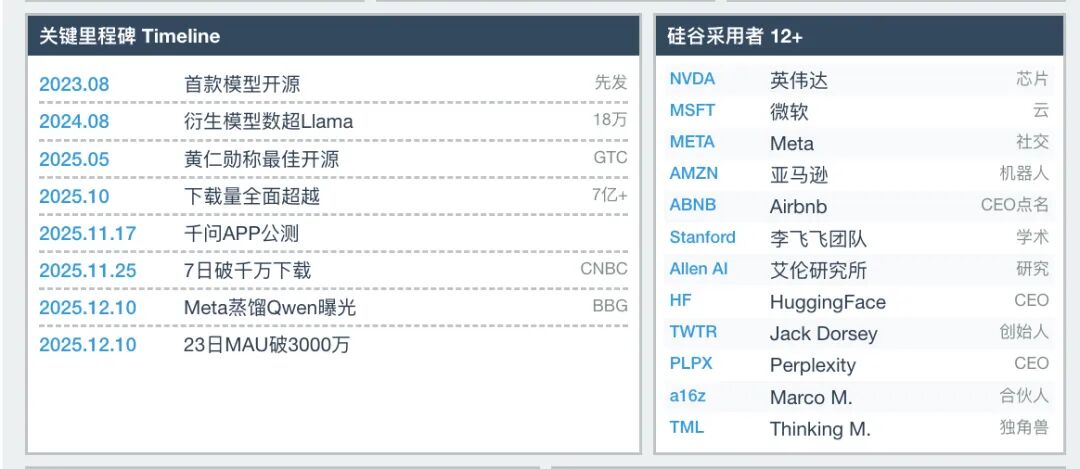Select the Stanford adopter entry

(703, 238)
